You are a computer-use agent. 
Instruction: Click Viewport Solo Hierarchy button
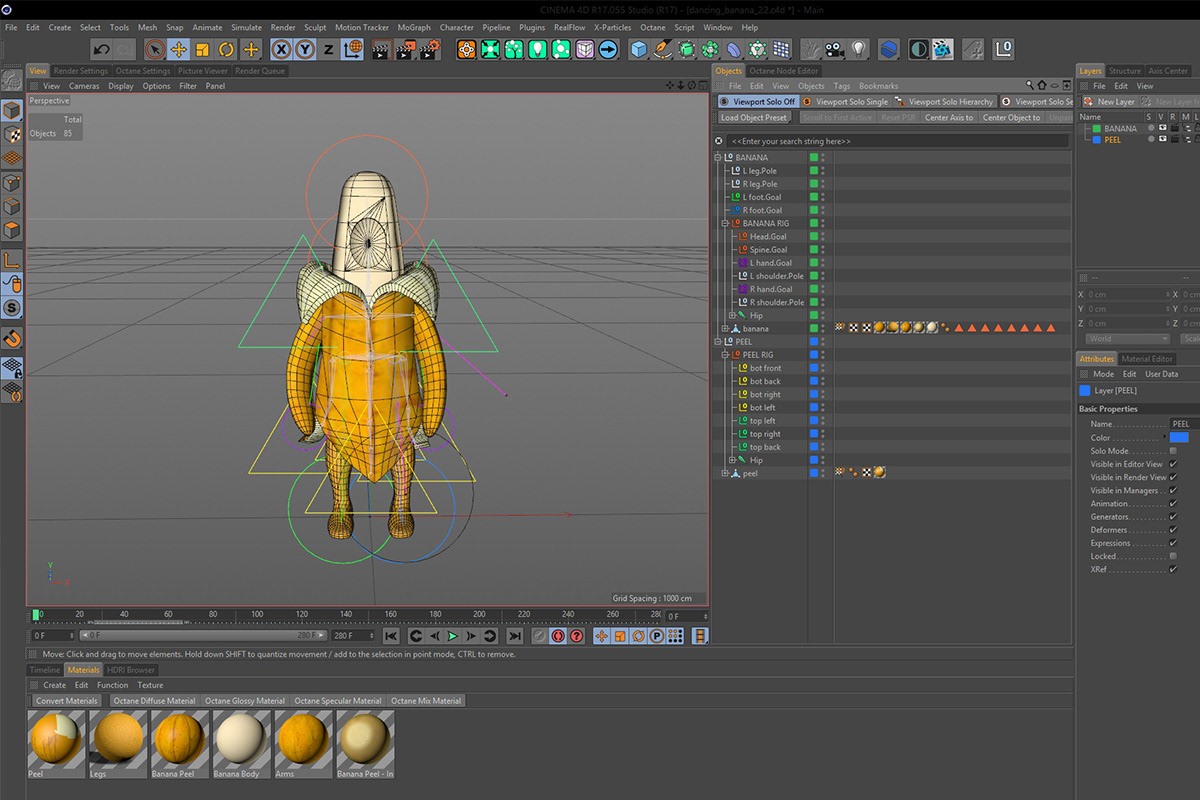[x=945, y=102]
